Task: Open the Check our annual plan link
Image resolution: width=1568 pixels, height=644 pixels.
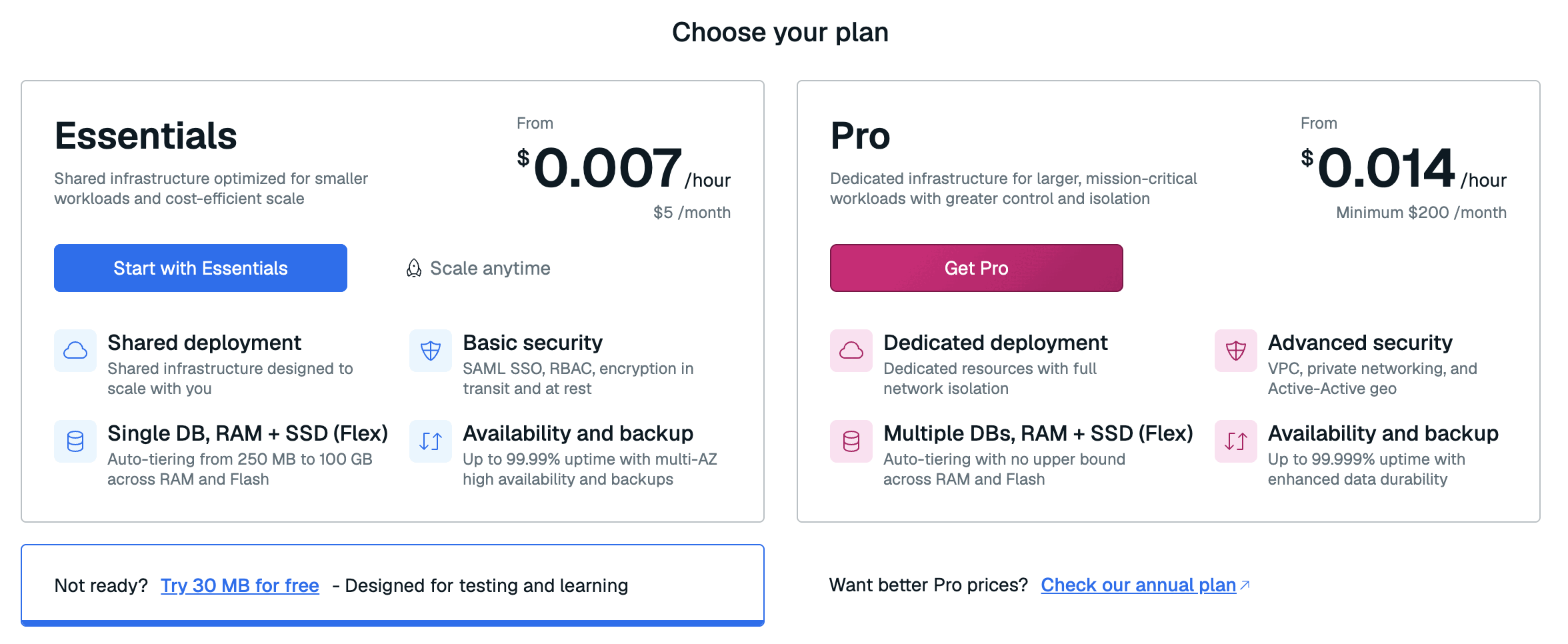Action: click(1138, 585)
